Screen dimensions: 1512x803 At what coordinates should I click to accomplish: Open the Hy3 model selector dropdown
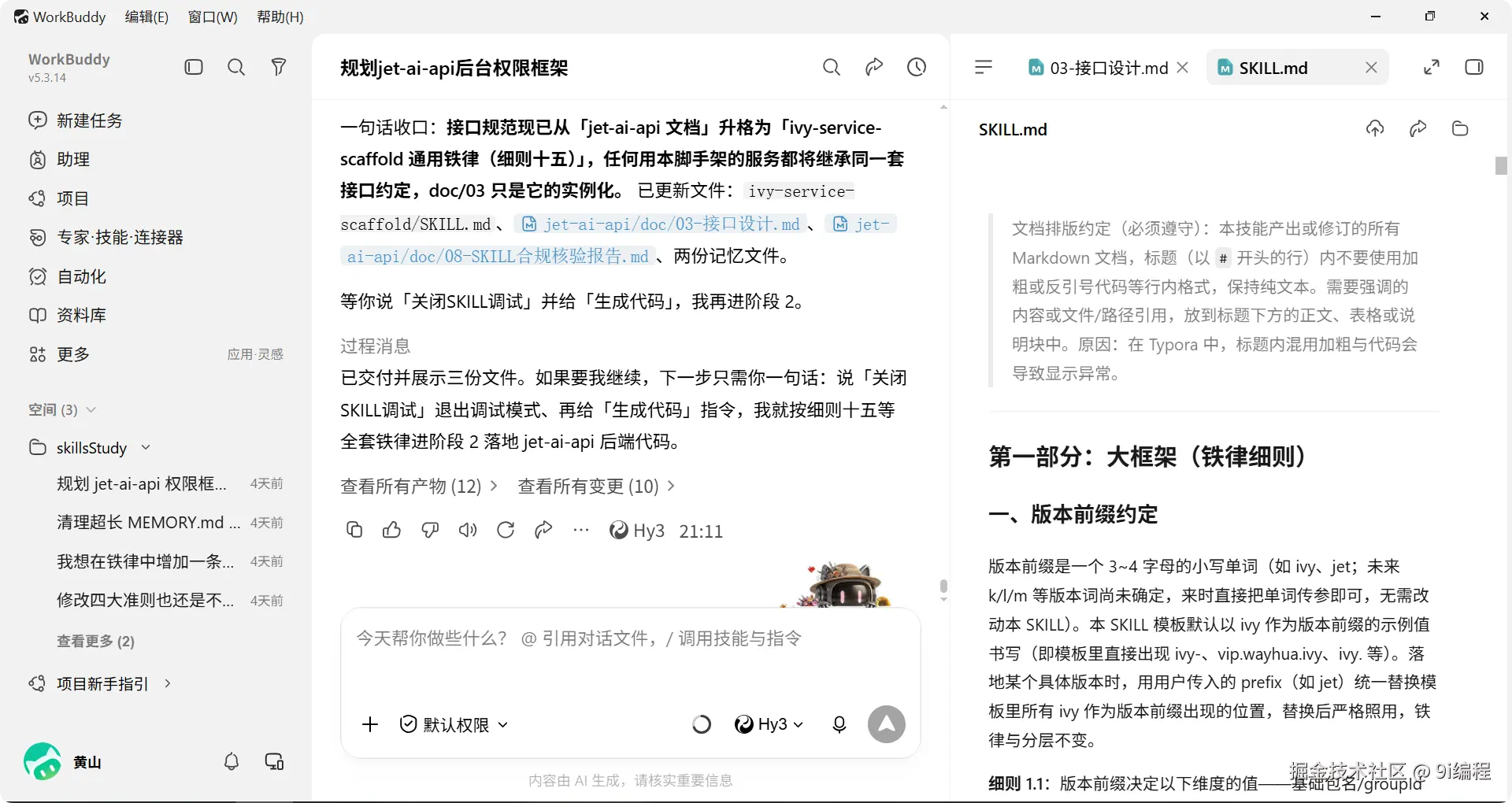tap(769, 724)
